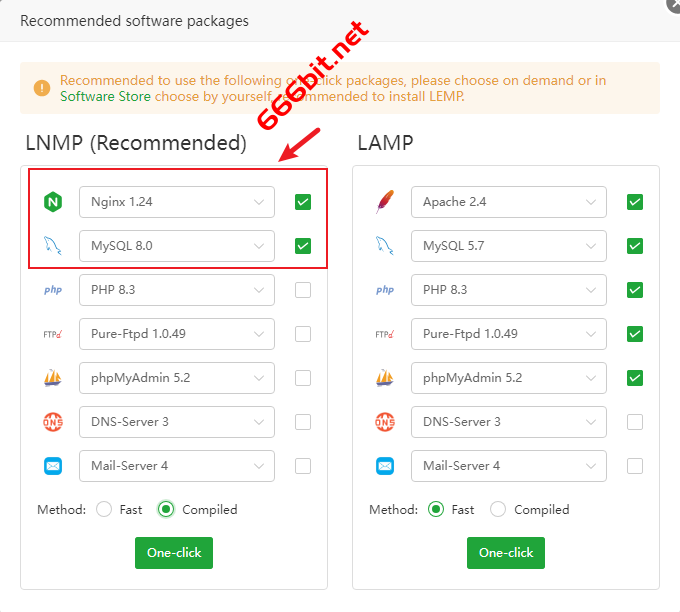Viewport: 680px width, 612px height.
Task: Select Fast method for LAMP
Action: pyautogui.click(x=436, y=509)
